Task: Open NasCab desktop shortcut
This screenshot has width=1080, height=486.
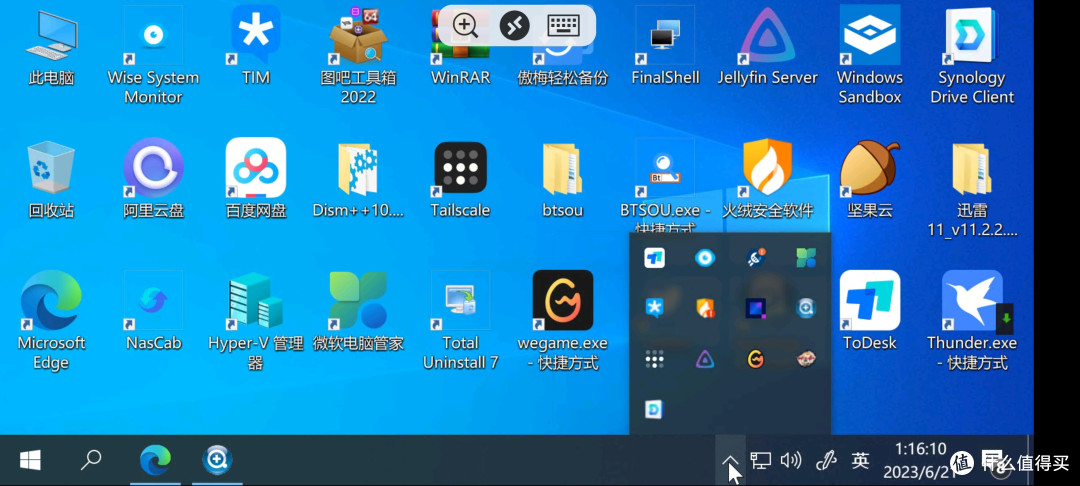Action: click(153, 311)
